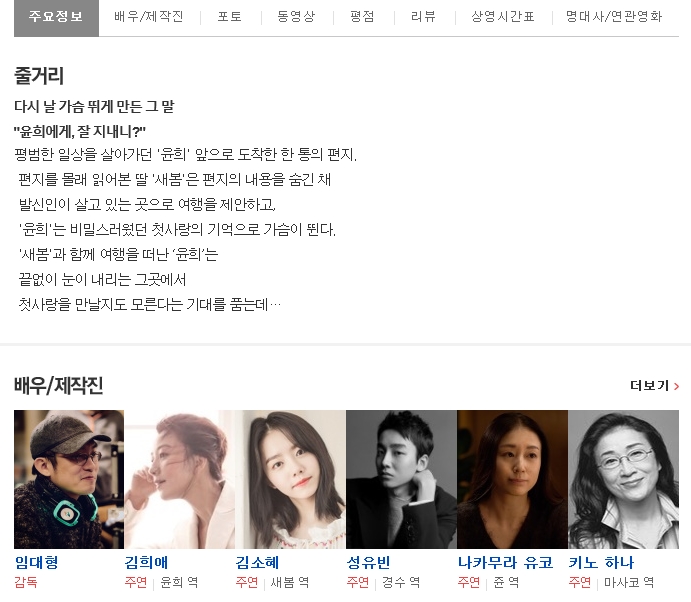The image size is (691, 602).
Task: Switch to the 포토 tab
Action: 230,17
